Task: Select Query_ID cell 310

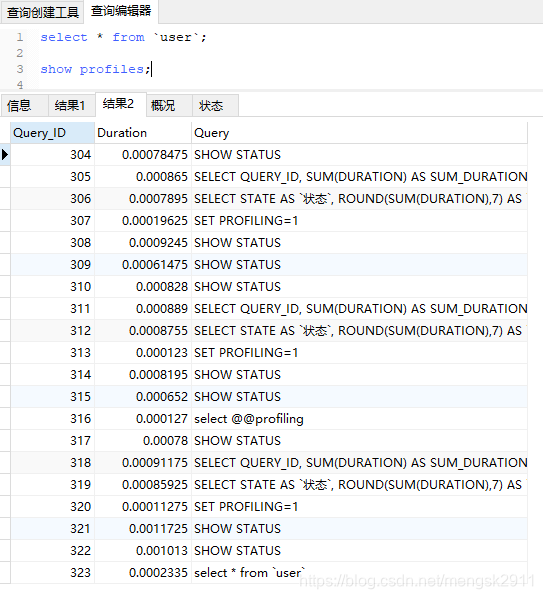Action: coord(52,287)
